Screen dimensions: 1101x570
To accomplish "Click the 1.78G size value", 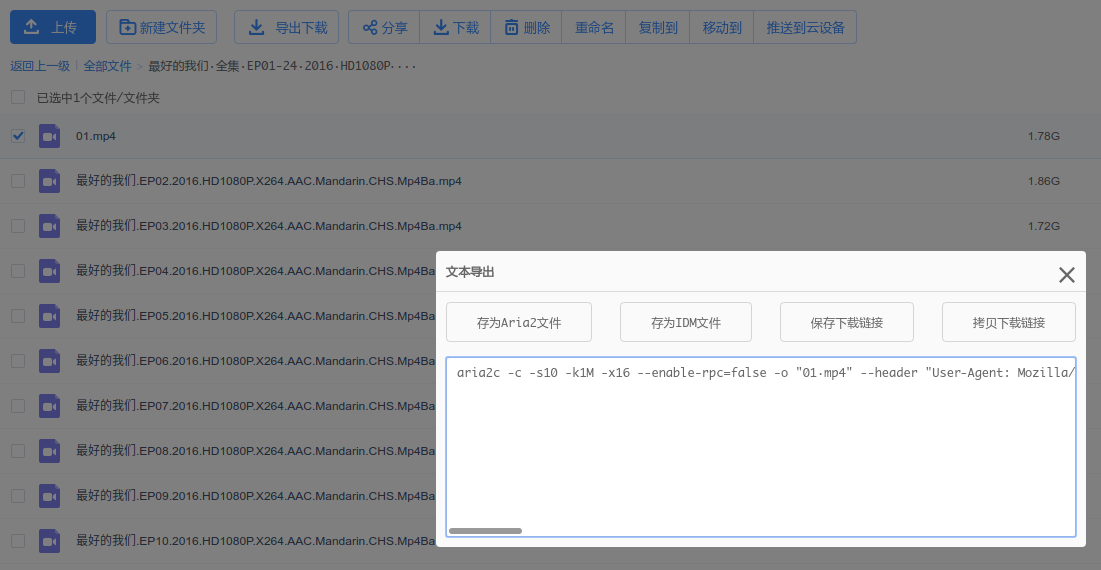I will click(x=1043, y=136).
